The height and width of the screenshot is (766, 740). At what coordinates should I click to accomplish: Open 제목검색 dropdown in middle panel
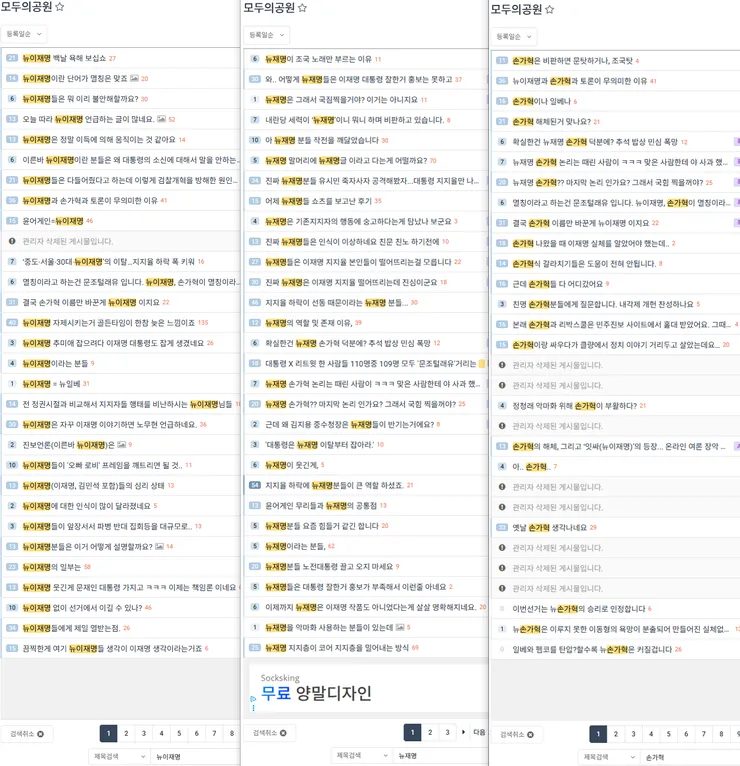361,755
